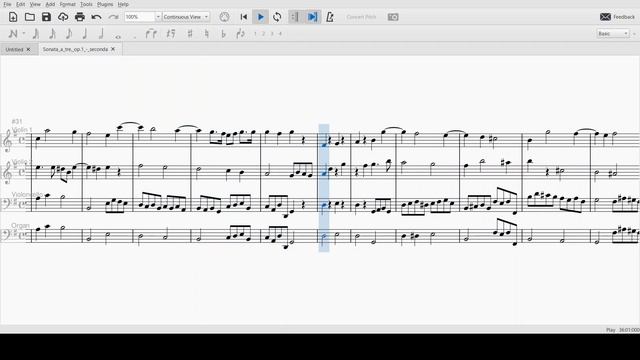
Task: Rewind playback to start position
Action: click(244, 17)
